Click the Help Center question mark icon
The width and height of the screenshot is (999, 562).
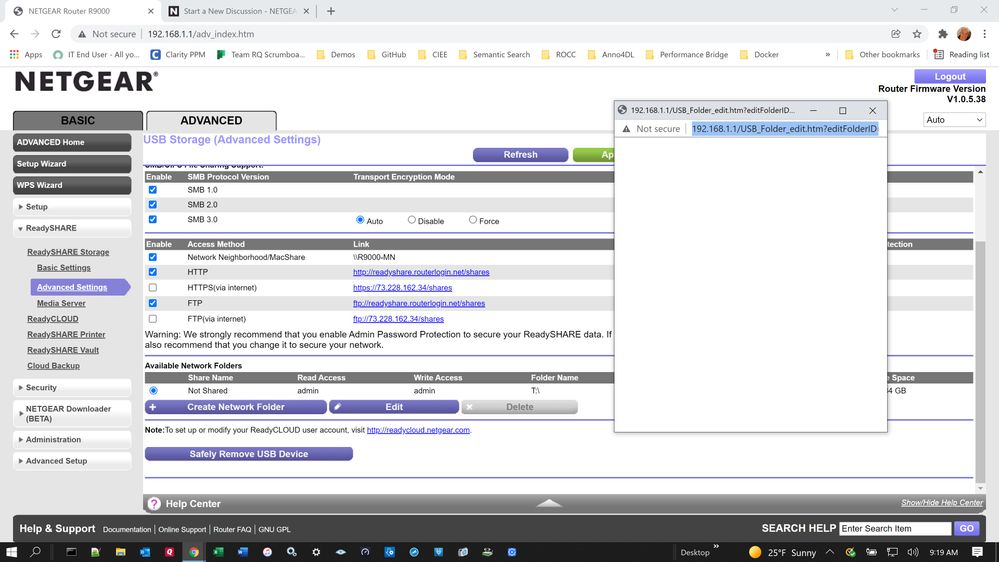click(154, 504)
